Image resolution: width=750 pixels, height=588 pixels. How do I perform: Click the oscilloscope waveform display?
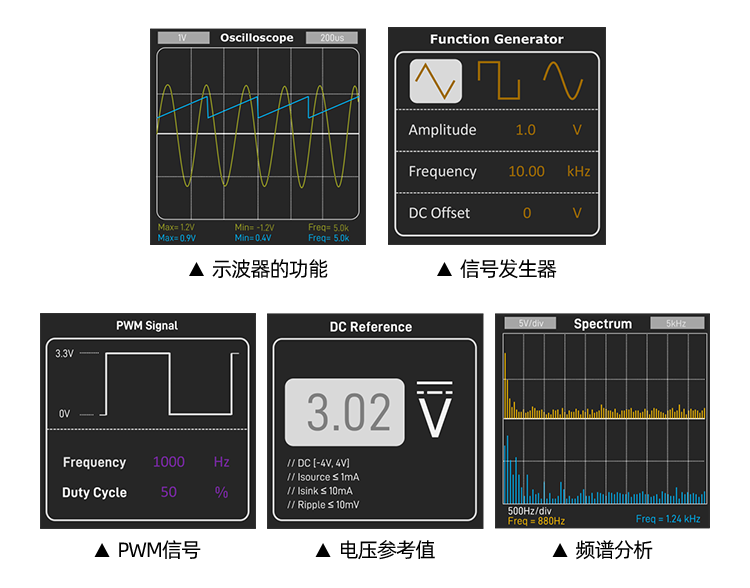point(258,133)
